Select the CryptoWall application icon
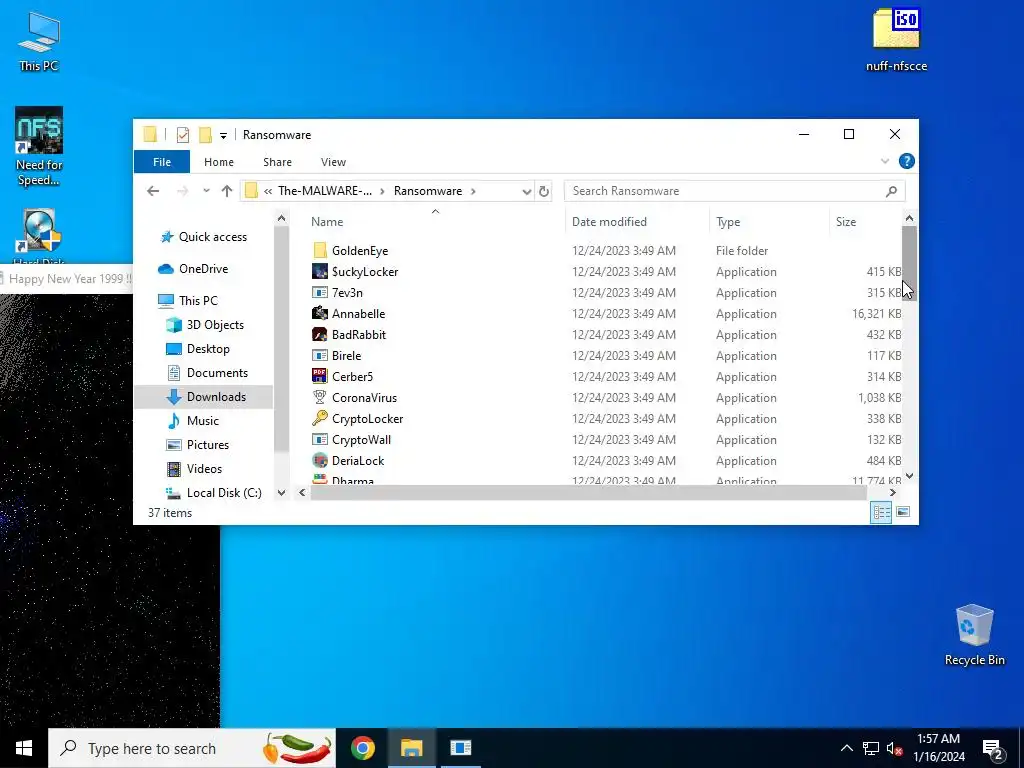This screenshot has height=768, width=1024. pyautogui.click(x=319, y=440)
